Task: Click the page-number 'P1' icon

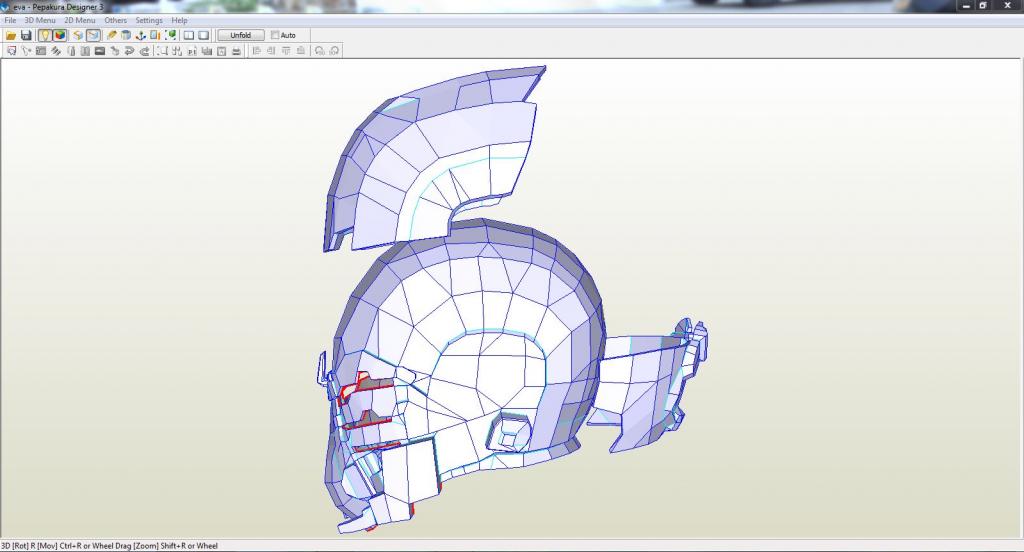Action: 192,50
